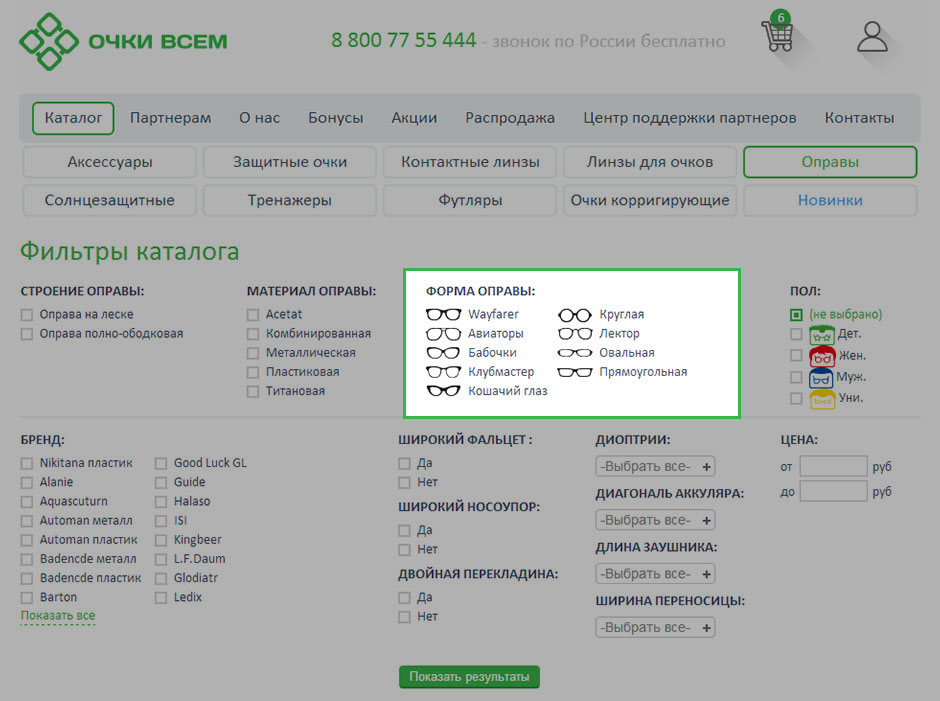Pick the Круглая round frame icon
Screen dimensions: 940x701
click(575, 314)
